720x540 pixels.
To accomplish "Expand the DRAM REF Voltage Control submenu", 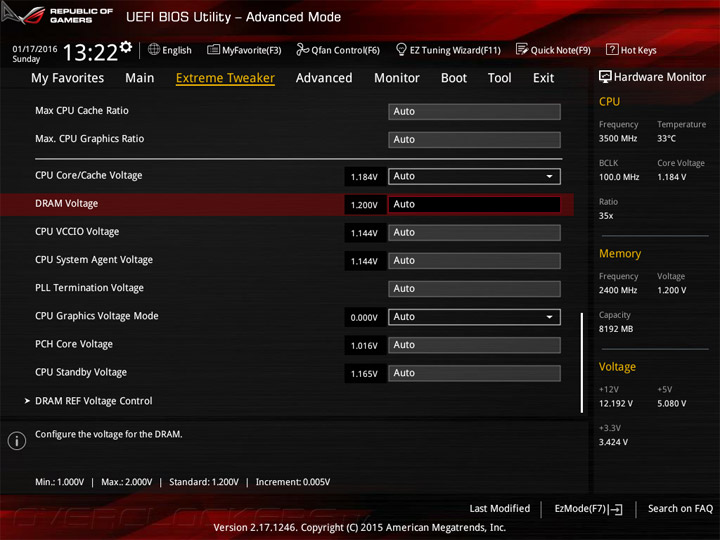I will pos(94,401).
